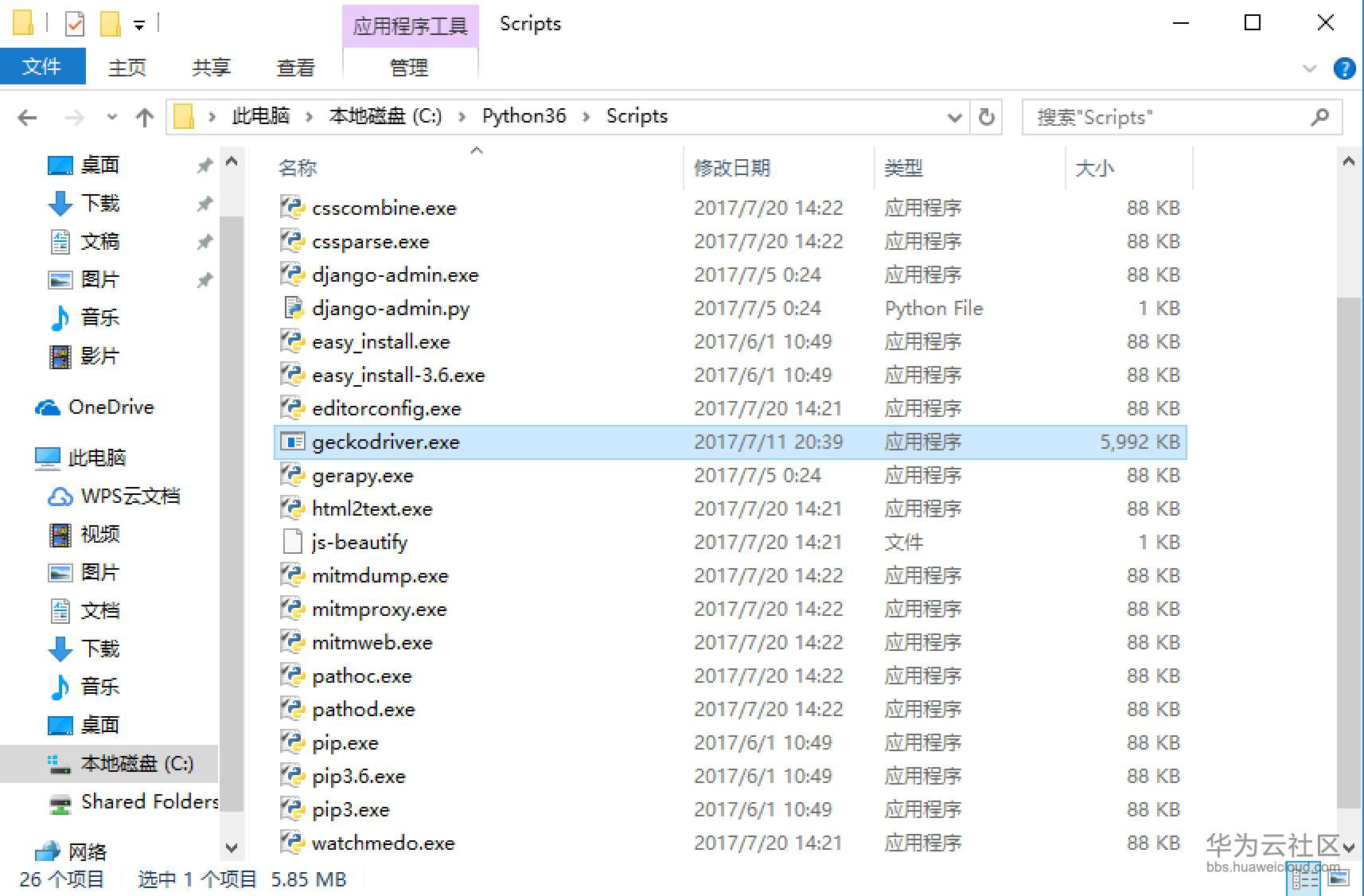The width and height of the screenshot is (1364, 896).
Task: Click the refresh button in address bar
Action: click(x=987, y=117)
